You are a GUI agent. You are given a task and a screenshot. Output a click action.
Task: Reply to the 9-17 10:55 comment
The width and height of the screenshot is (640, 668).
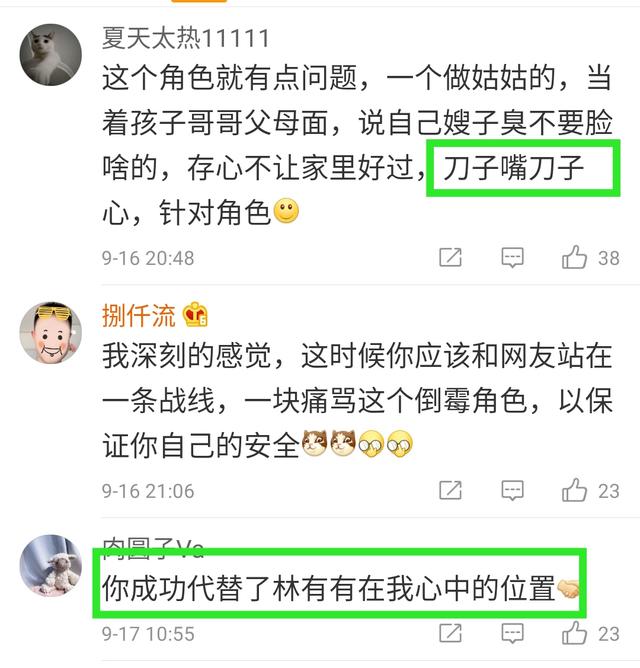point(512,633)
